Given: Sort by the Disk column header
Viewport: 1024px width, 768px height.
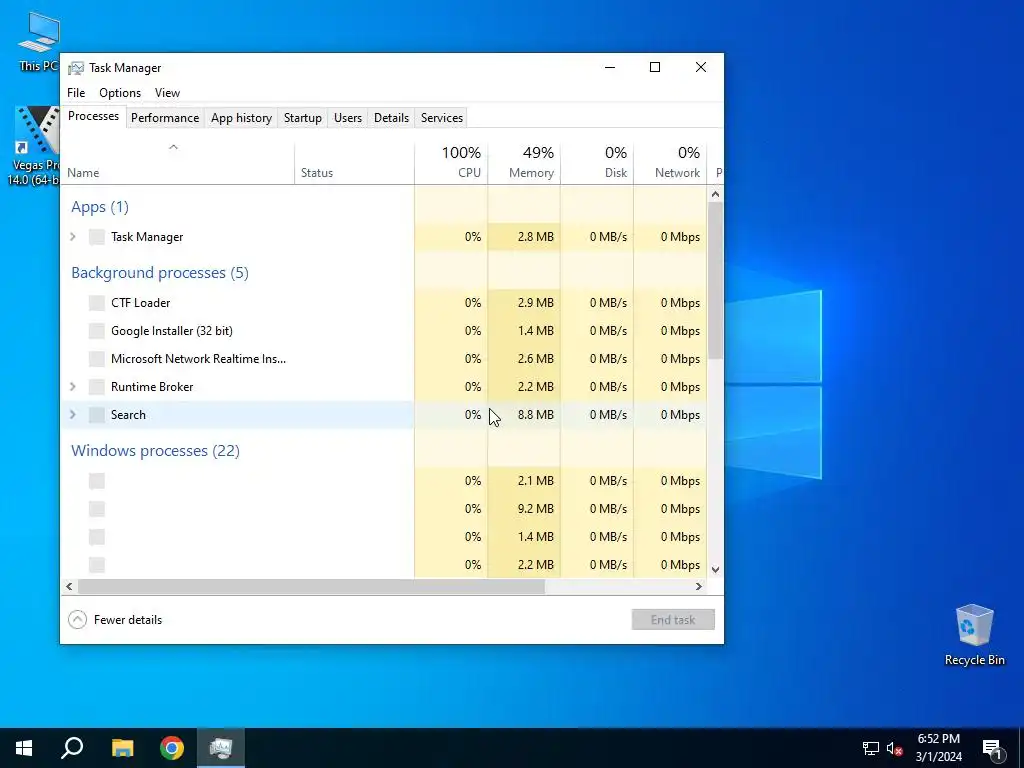Looking at the screenshot, I should (597, 163).
